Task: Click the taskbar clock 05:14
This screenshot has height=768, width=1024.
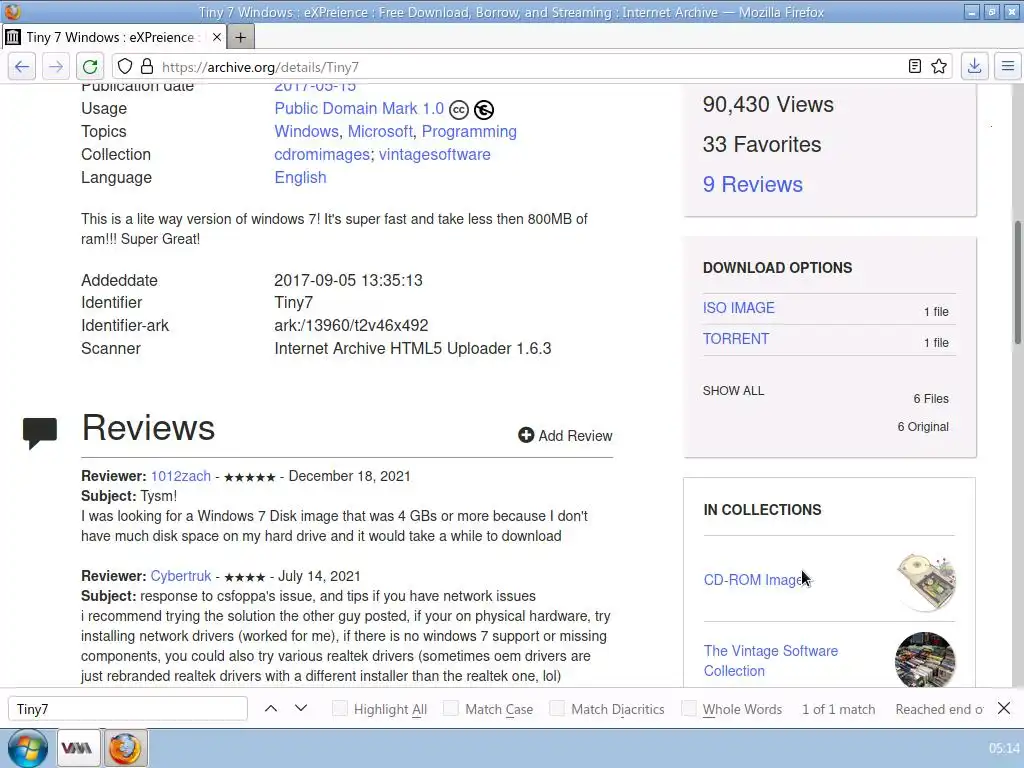Action: pyautogui.click(x=1003, y=748)
